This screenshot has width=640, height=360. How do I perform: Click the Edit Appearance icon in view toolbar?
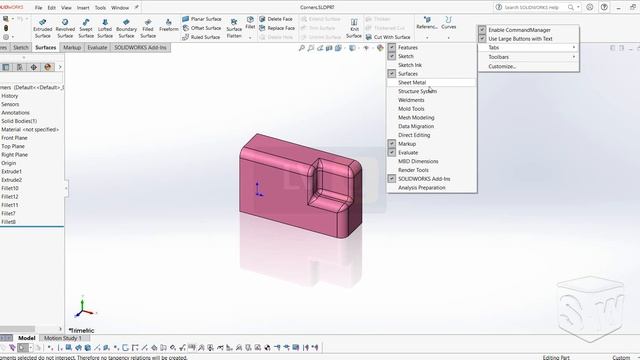(380, 48)
